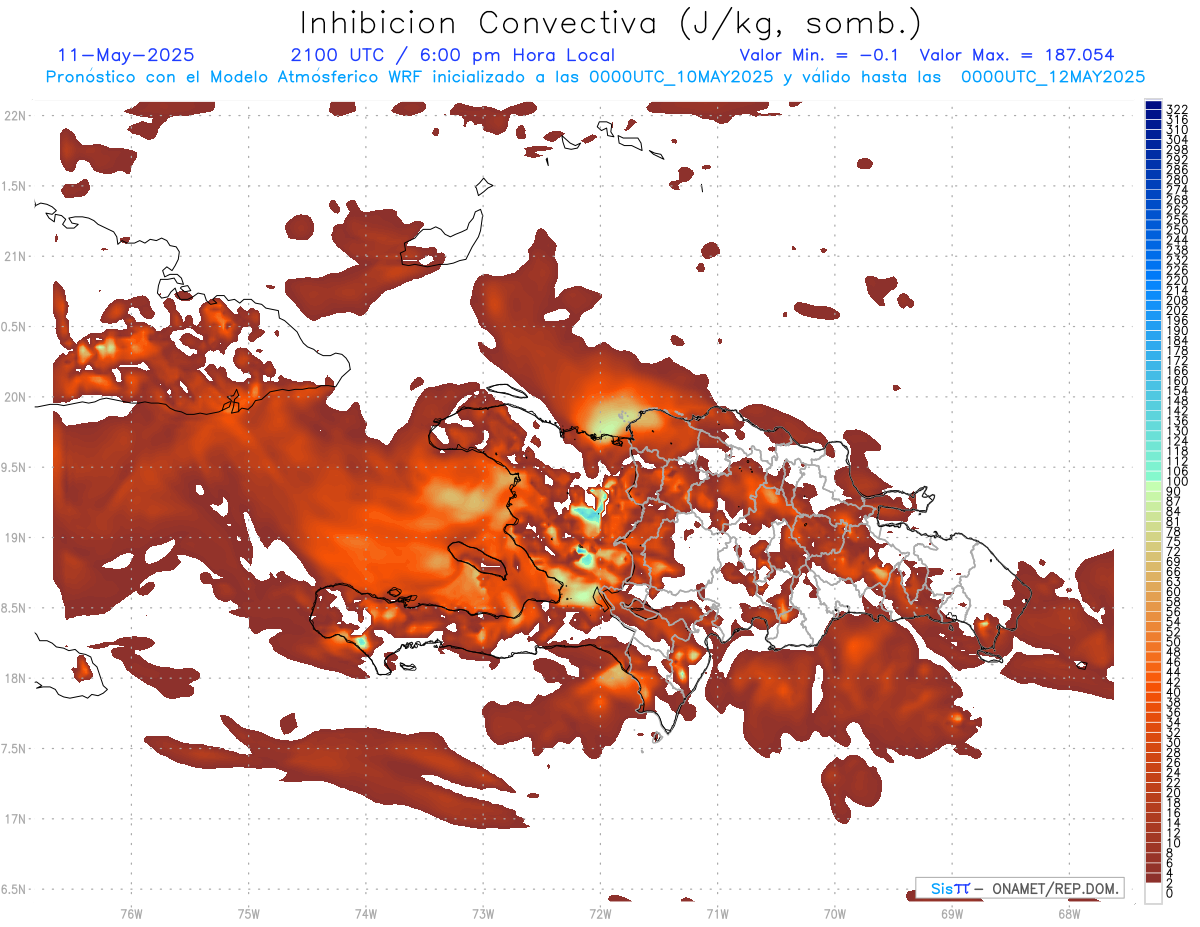
Task: Click the '71W' longitude label
Action: point(717,912)
